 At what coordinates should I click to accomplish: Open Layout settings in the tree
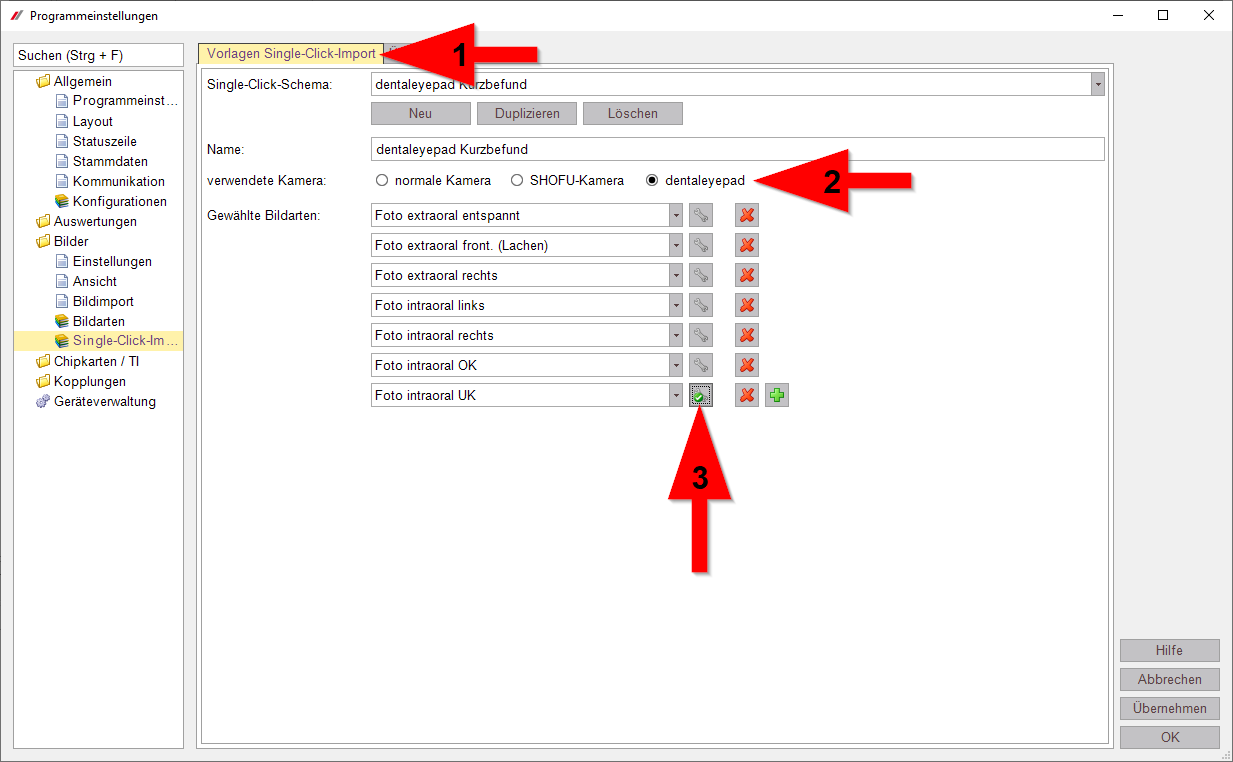(x=93, y=121)
